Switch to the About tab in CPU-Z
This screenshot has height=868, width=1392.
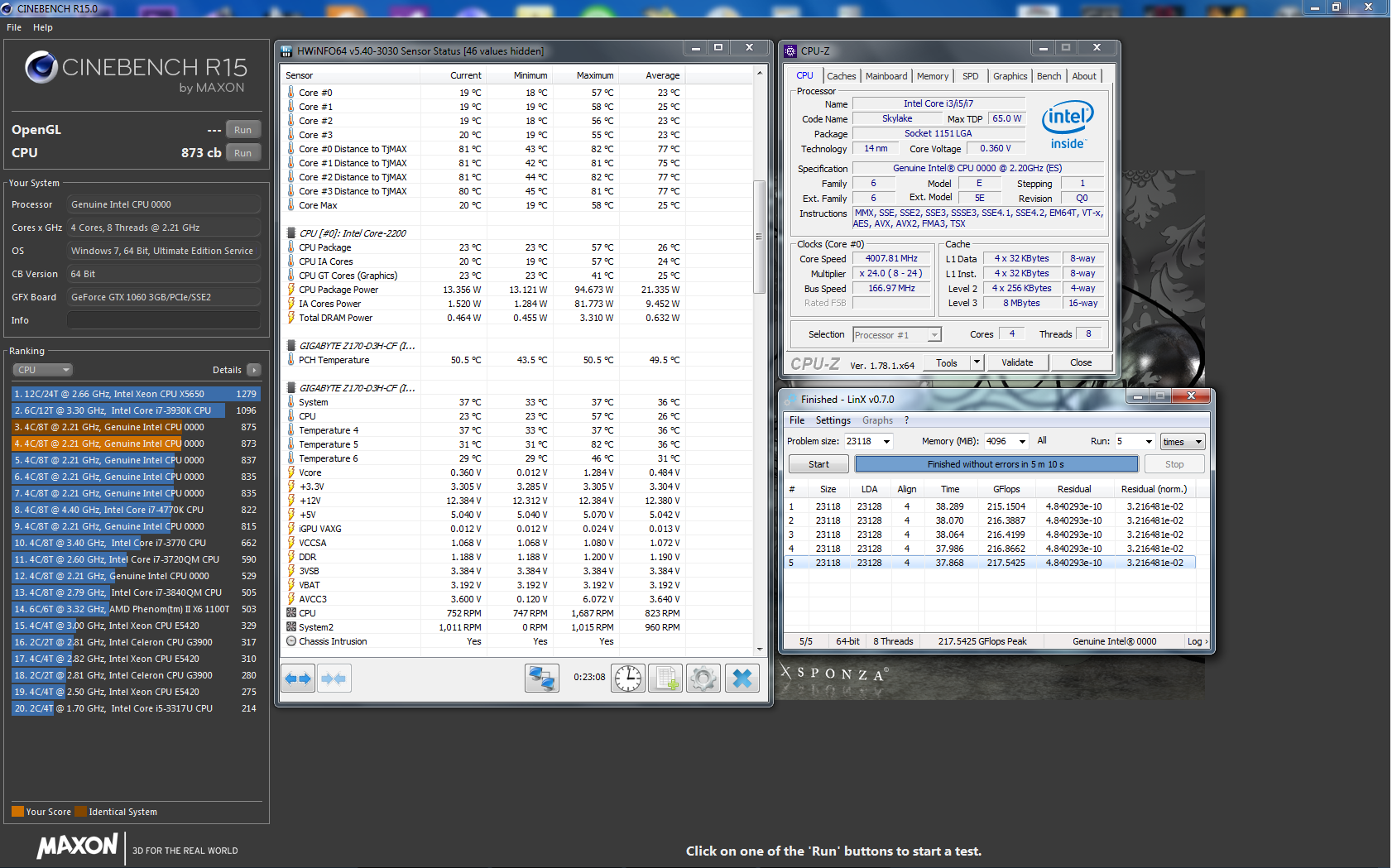click(x=1084, y=76)
